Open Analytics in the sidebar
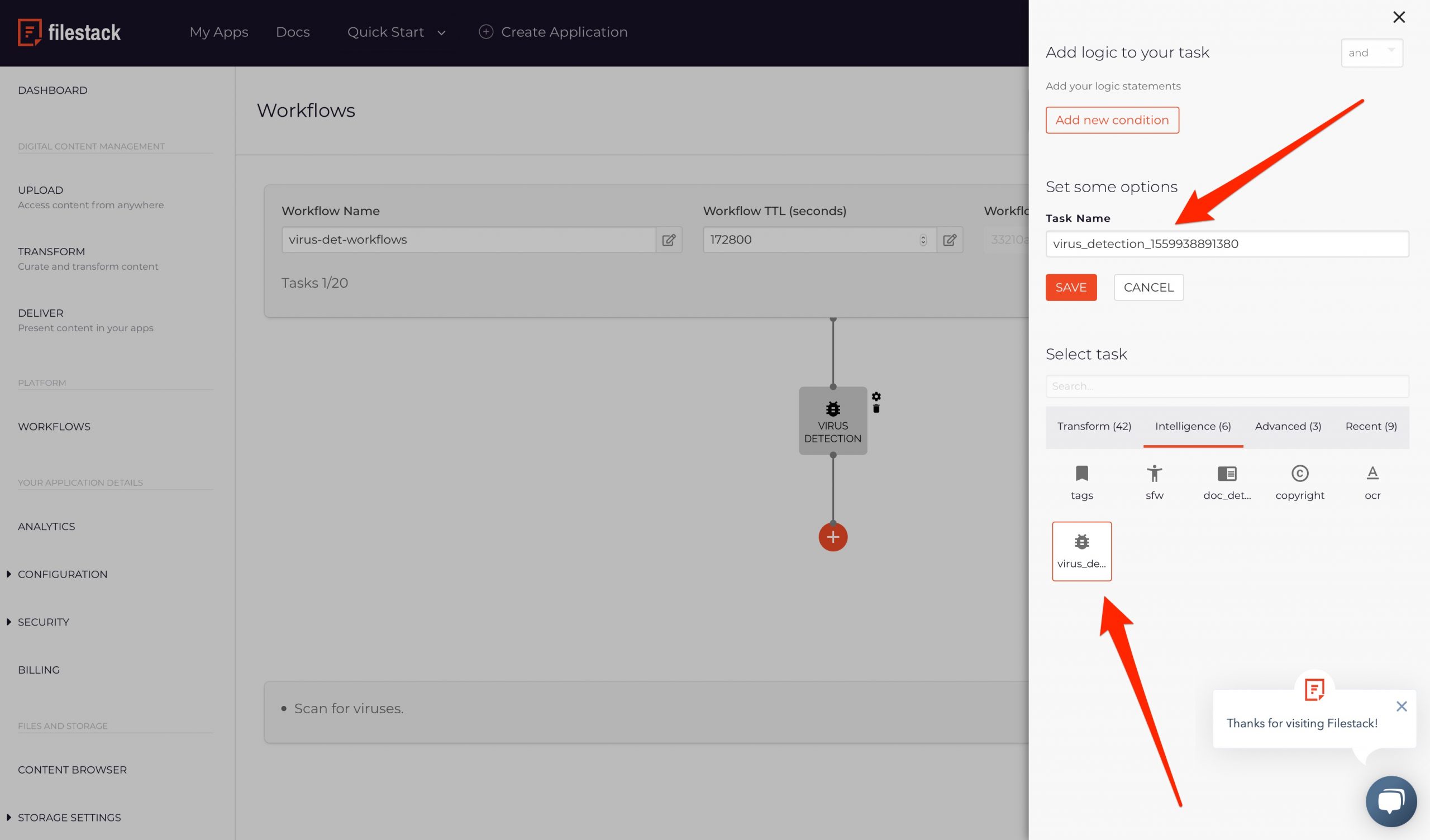This screenshot has height=840, width=1430. (x=46, y=526)
